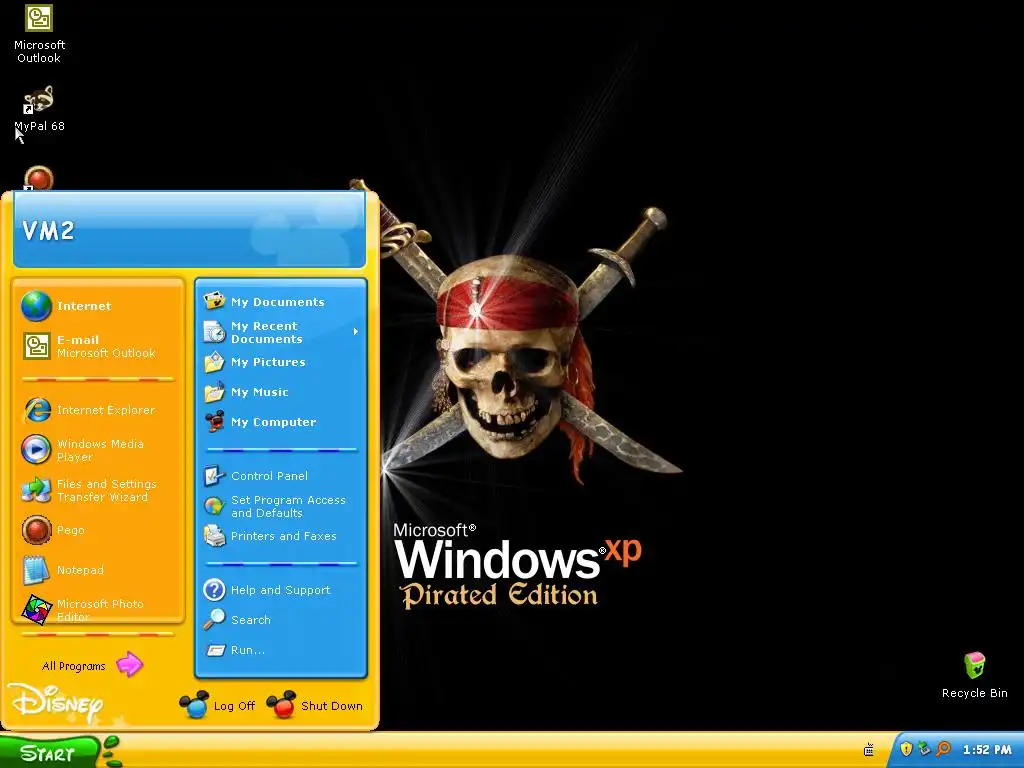This screenshot has height=768, width=1024.
Task: Click the green Start button
Action: (x=51, y=752)
